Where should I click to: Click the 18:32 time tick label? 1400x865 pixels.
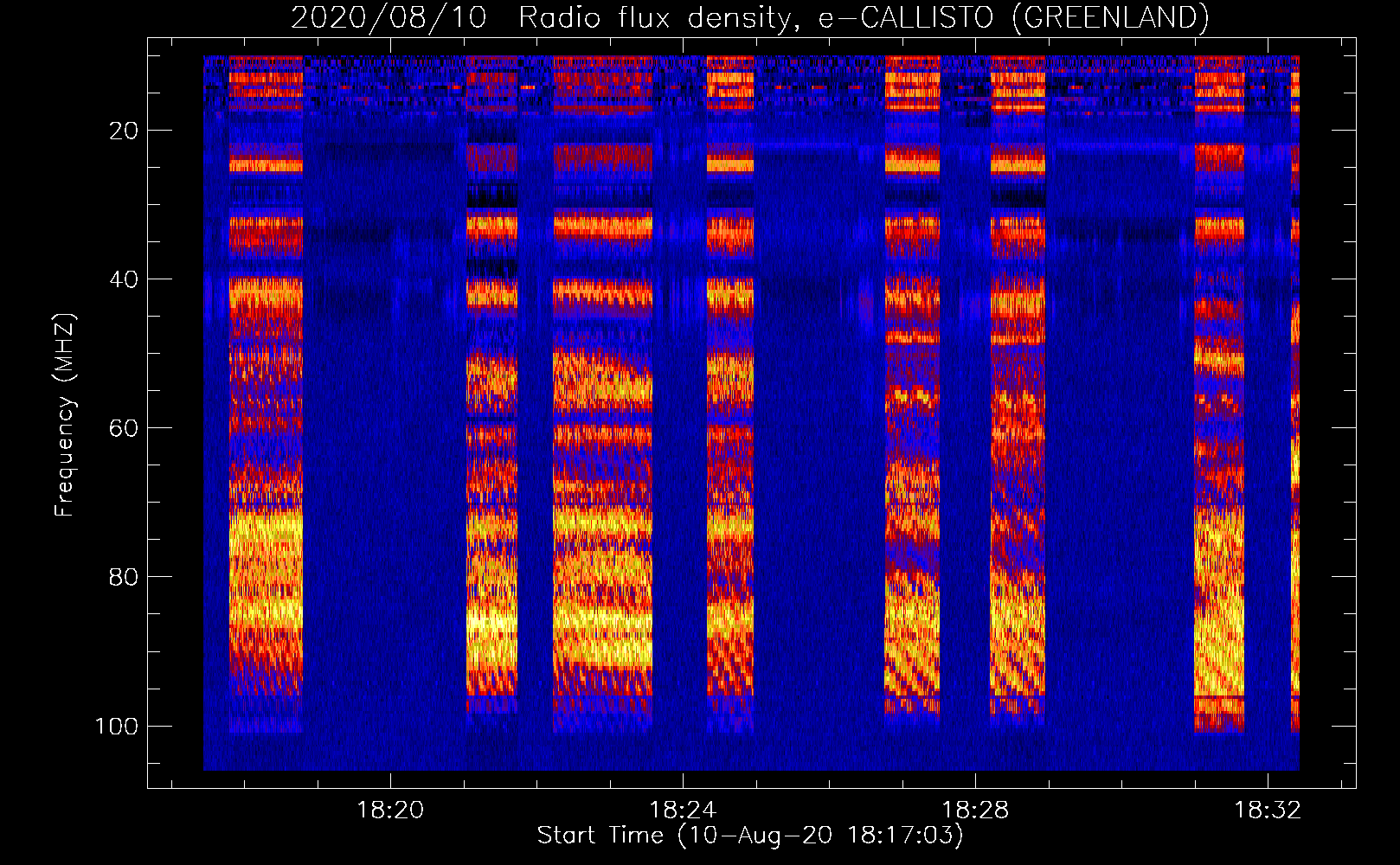pyautogui.click(x=1268, y=811)
